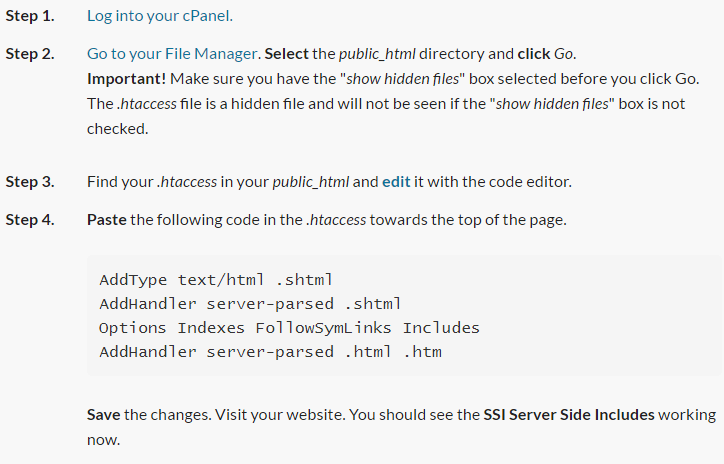
Task: Click the 'Step 4.' label
Action: (30, 219)
